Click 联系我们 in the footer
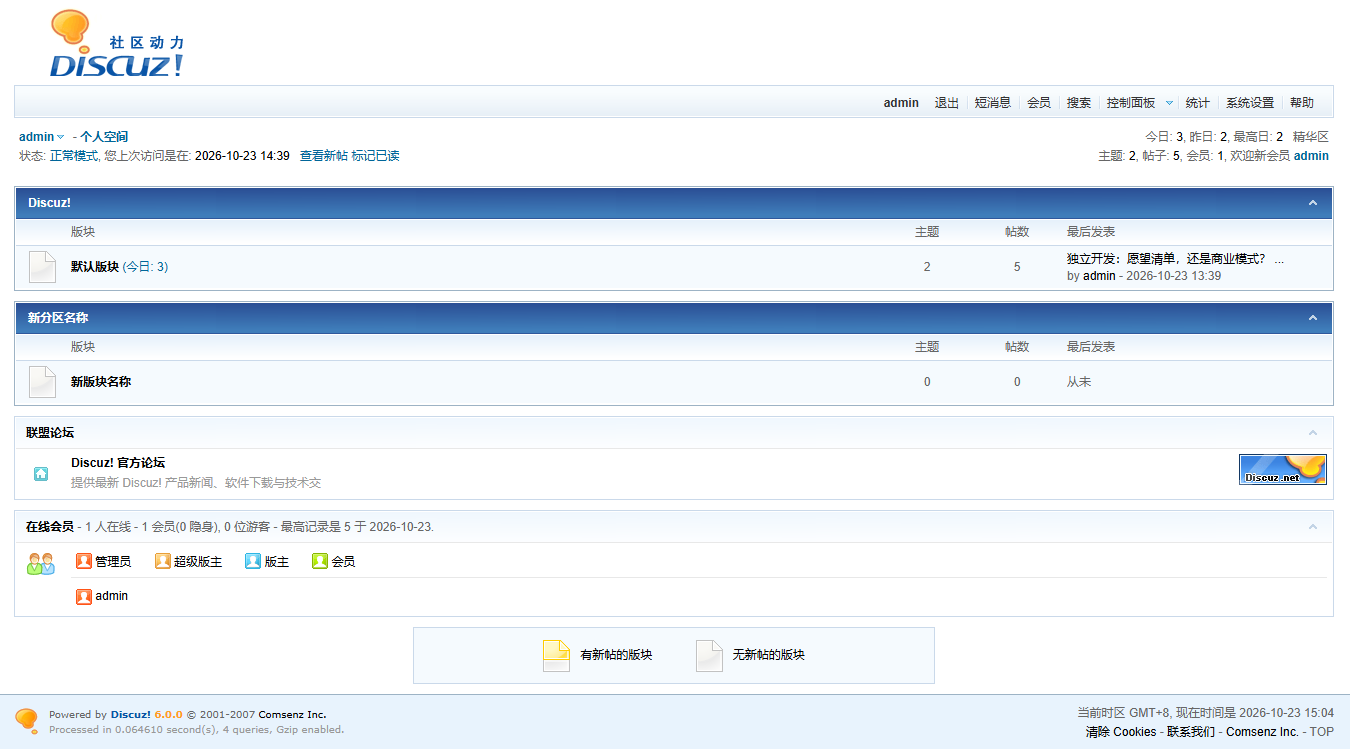Screen dimensions: 1350x753 1191,732
